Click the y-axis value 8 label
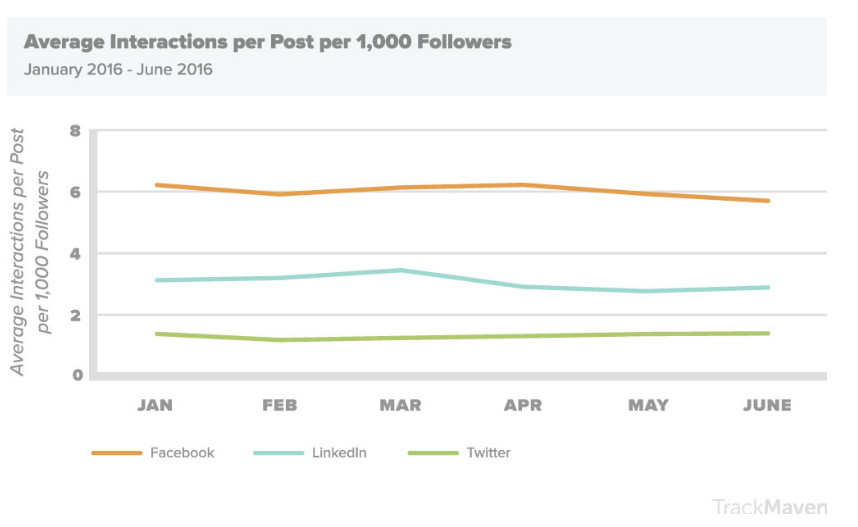 coord(75,130)
